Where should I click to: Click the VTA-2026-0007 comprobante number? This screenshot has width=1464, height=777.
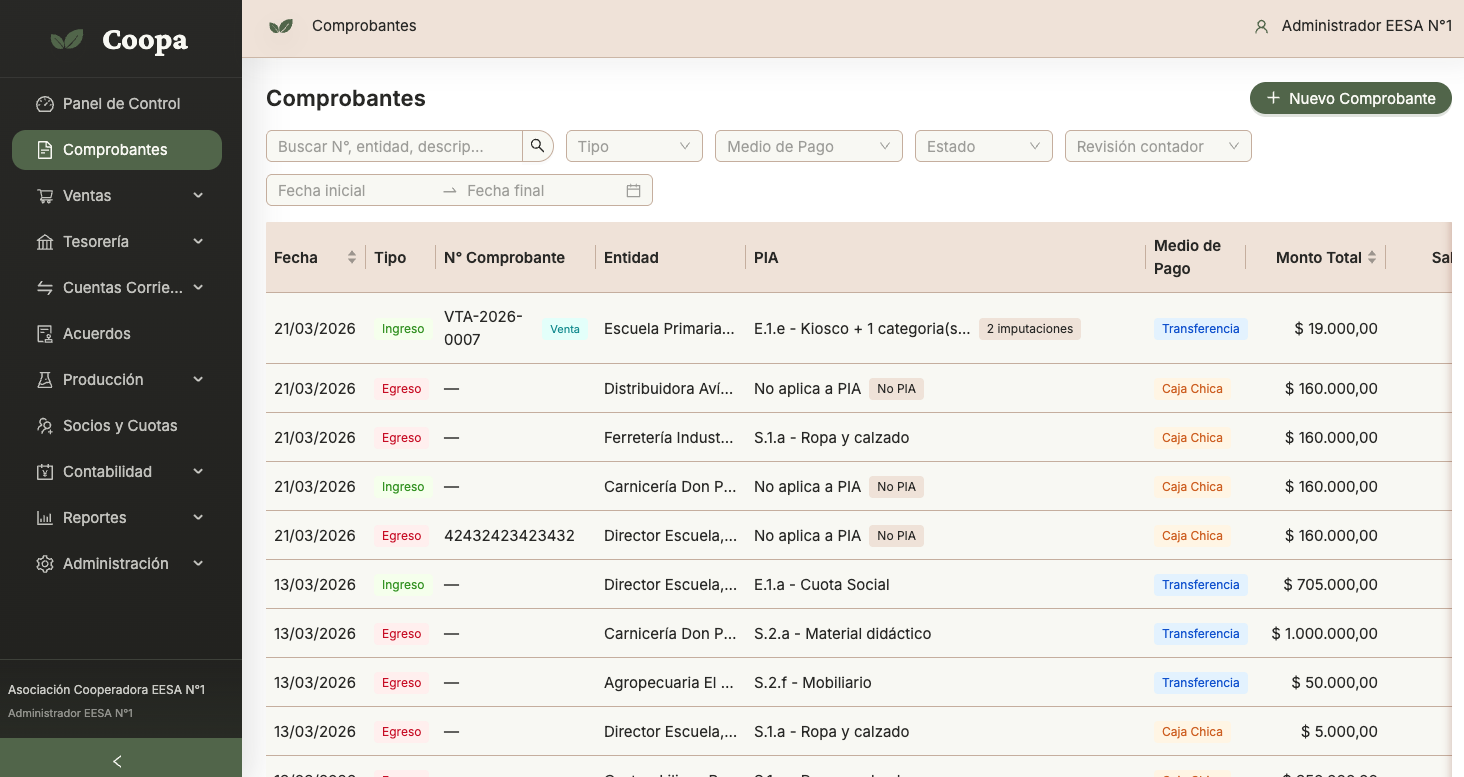coord(484,328)
